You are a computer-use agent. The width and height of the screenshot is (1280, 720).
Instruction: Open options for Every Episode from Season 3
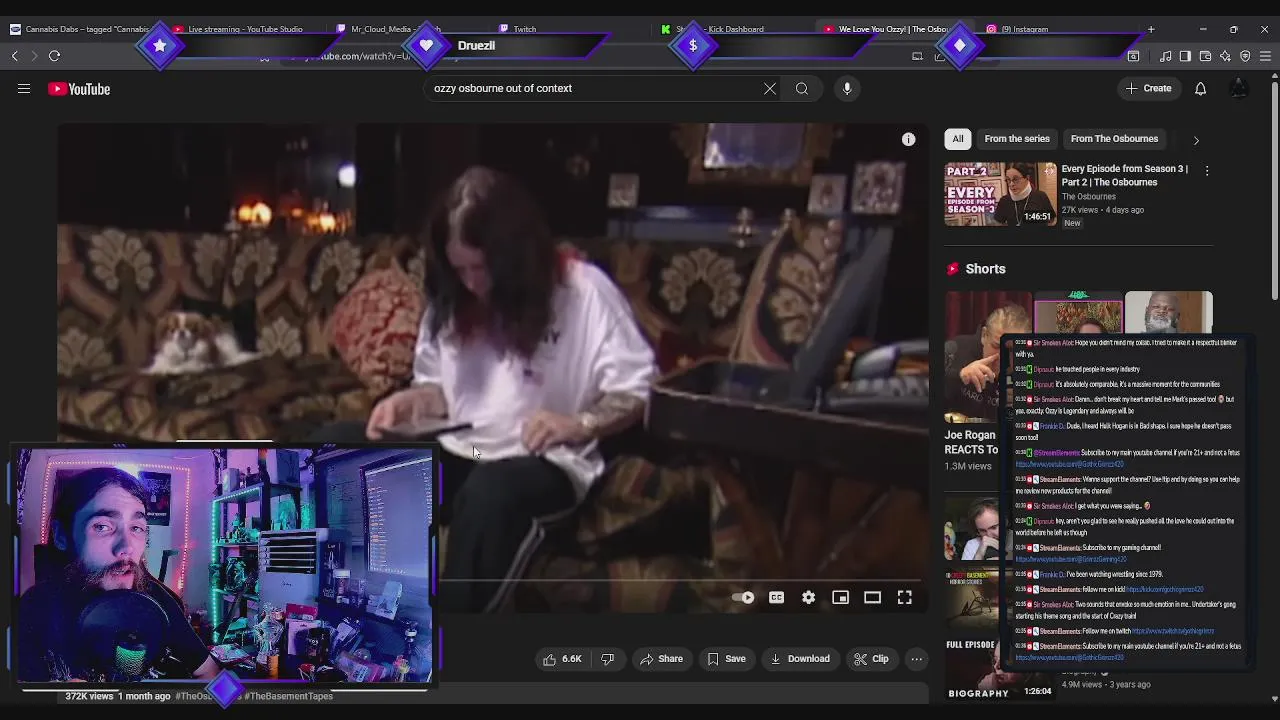1207,171
